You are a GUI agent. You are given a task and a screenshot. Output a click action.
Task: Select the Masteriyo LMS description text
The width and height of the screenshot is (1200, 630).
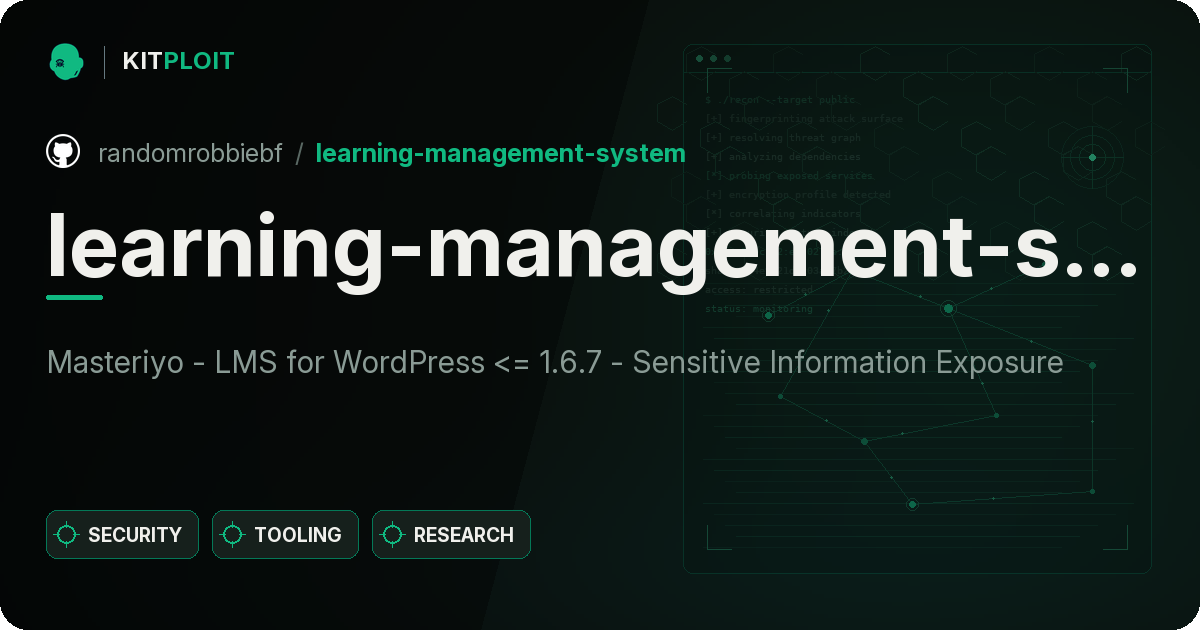pos(555,362)
